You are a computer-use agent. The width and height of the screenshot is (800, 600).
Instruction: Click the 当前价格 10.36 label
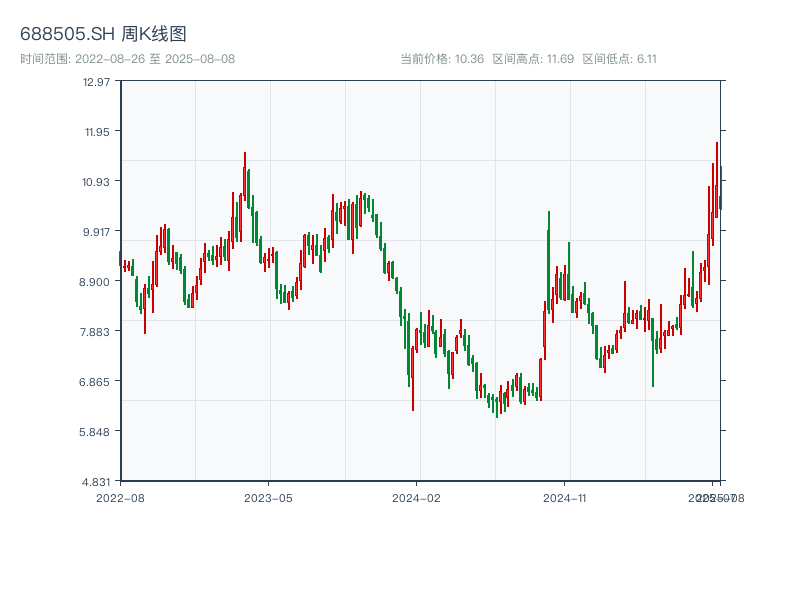tap(442, 59)
